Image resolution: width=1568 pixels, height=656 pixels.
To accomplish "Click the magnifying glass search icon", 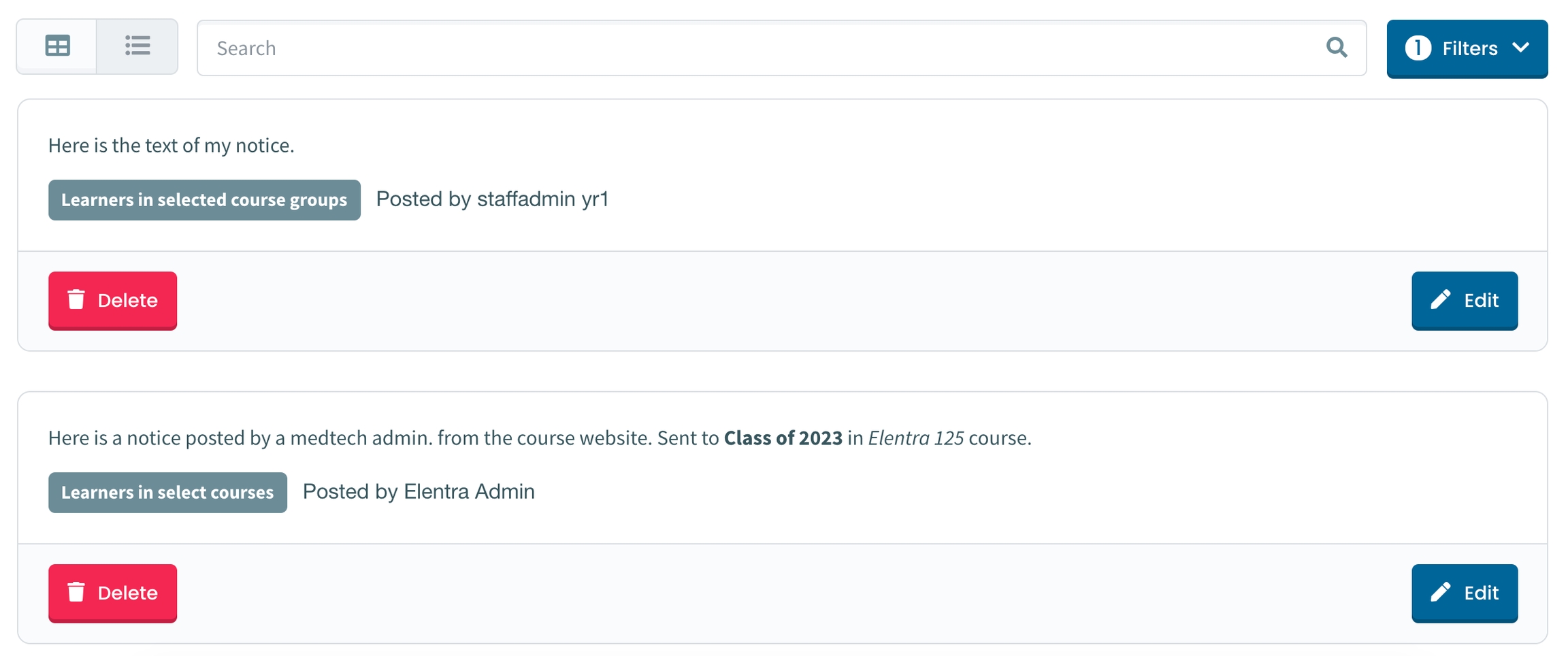I will [x=1337, y=48].
